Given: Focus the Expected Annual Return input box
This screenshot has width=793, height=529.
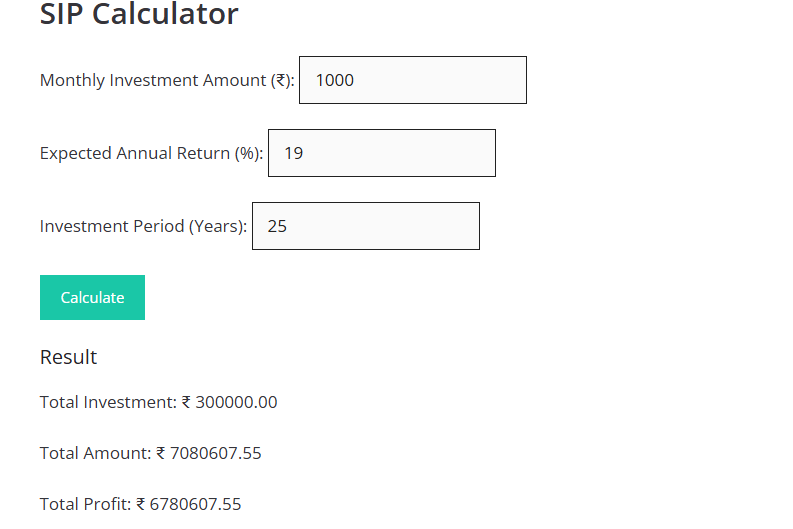Looking at the screenshot, I should pos(381,153).
